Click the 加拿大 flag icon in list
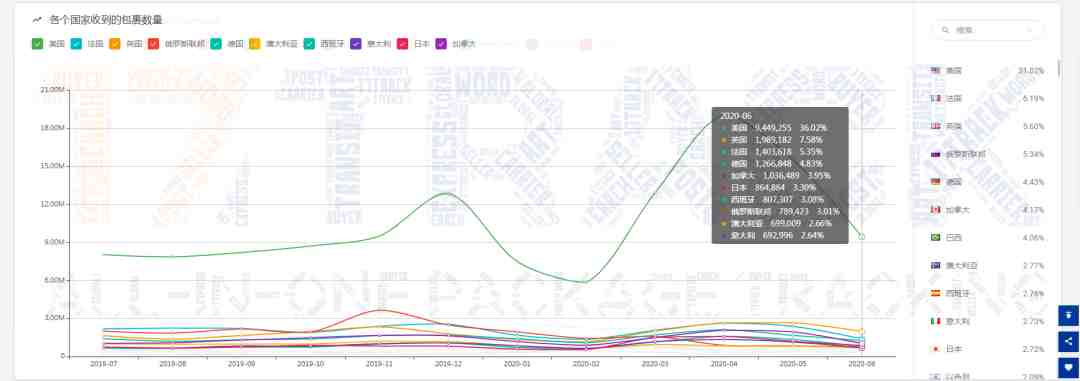 point(935,209)
